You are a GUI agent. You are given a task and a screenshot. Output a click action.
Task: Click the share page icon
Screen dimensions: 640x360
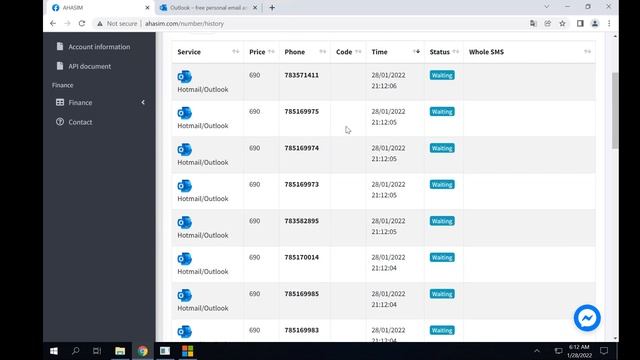[548, 24]
